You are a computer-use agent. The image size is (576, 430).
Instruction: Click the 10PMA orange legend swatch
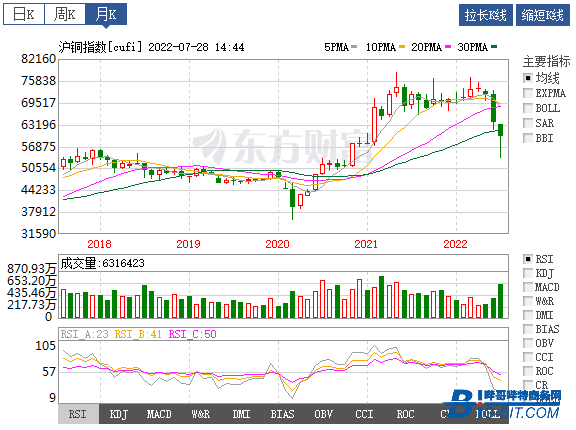click(402, 47)
